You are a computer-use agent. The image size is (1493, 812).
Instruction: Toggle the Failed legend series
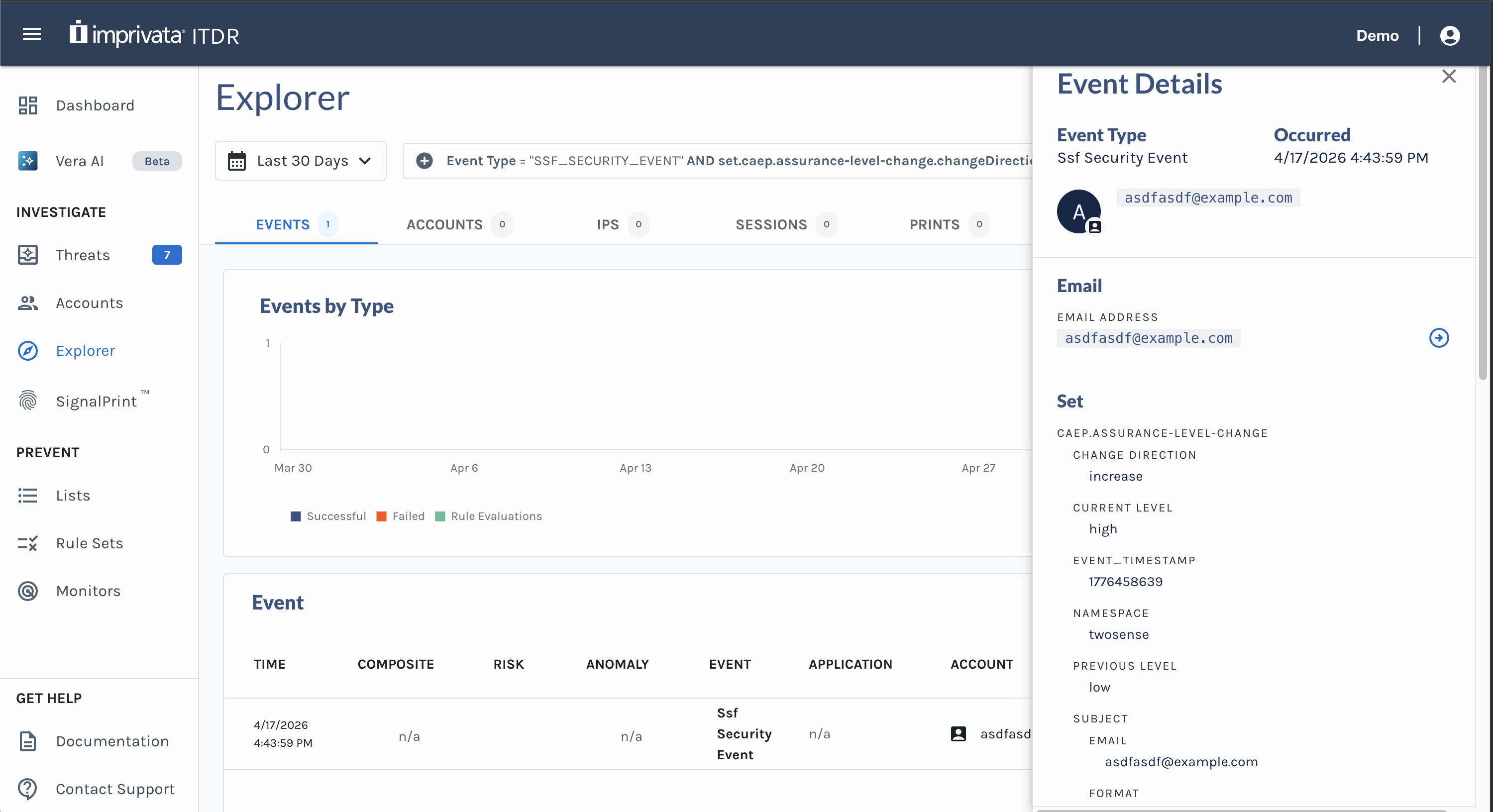[401, 516]
